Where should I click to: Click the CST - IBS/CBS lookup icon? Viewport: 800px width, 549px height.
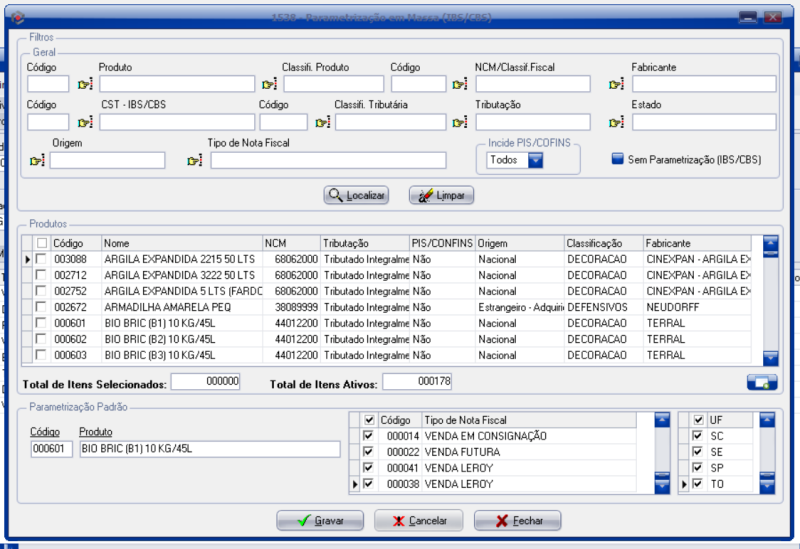[x=85, y=122]
